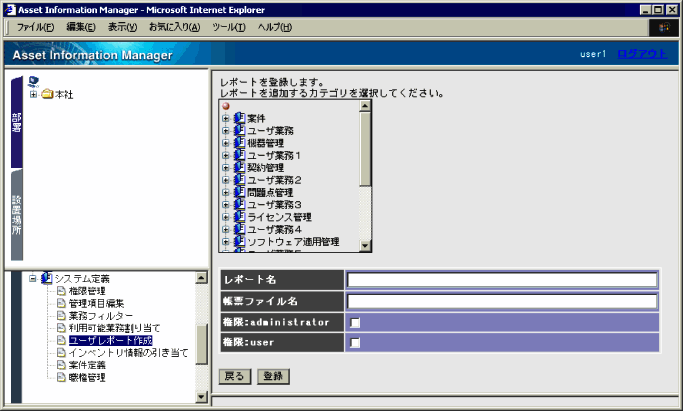Expand the 契約管理 category node

tap(225, 168)
